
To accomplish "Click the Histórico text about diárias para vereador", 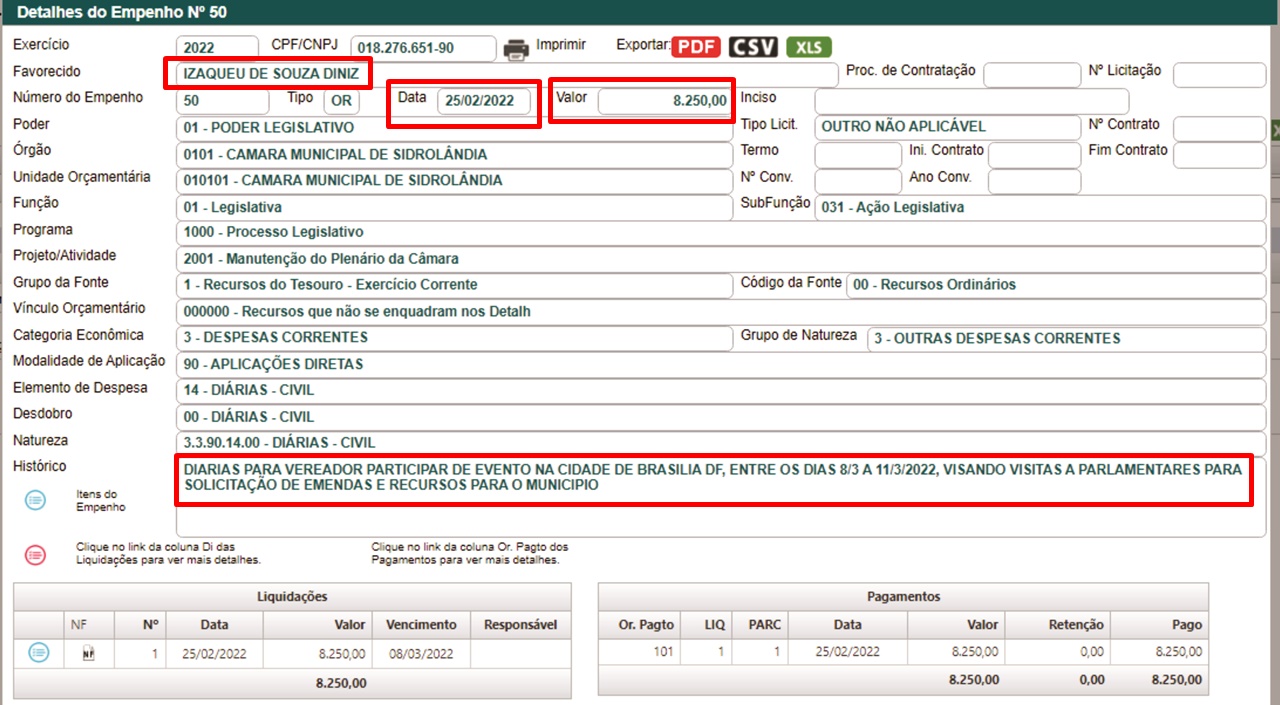I will [x=712, y=477].
